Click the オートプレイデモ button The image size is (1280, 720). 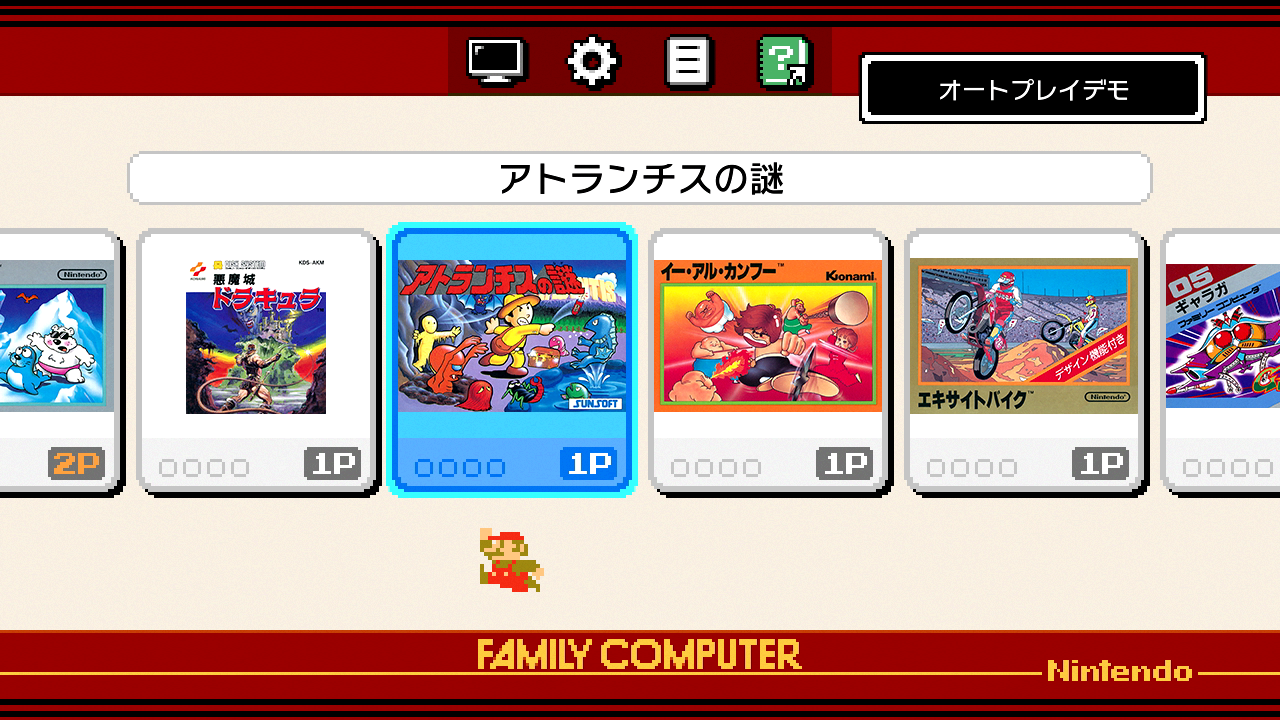click(x=1033, y=89)
